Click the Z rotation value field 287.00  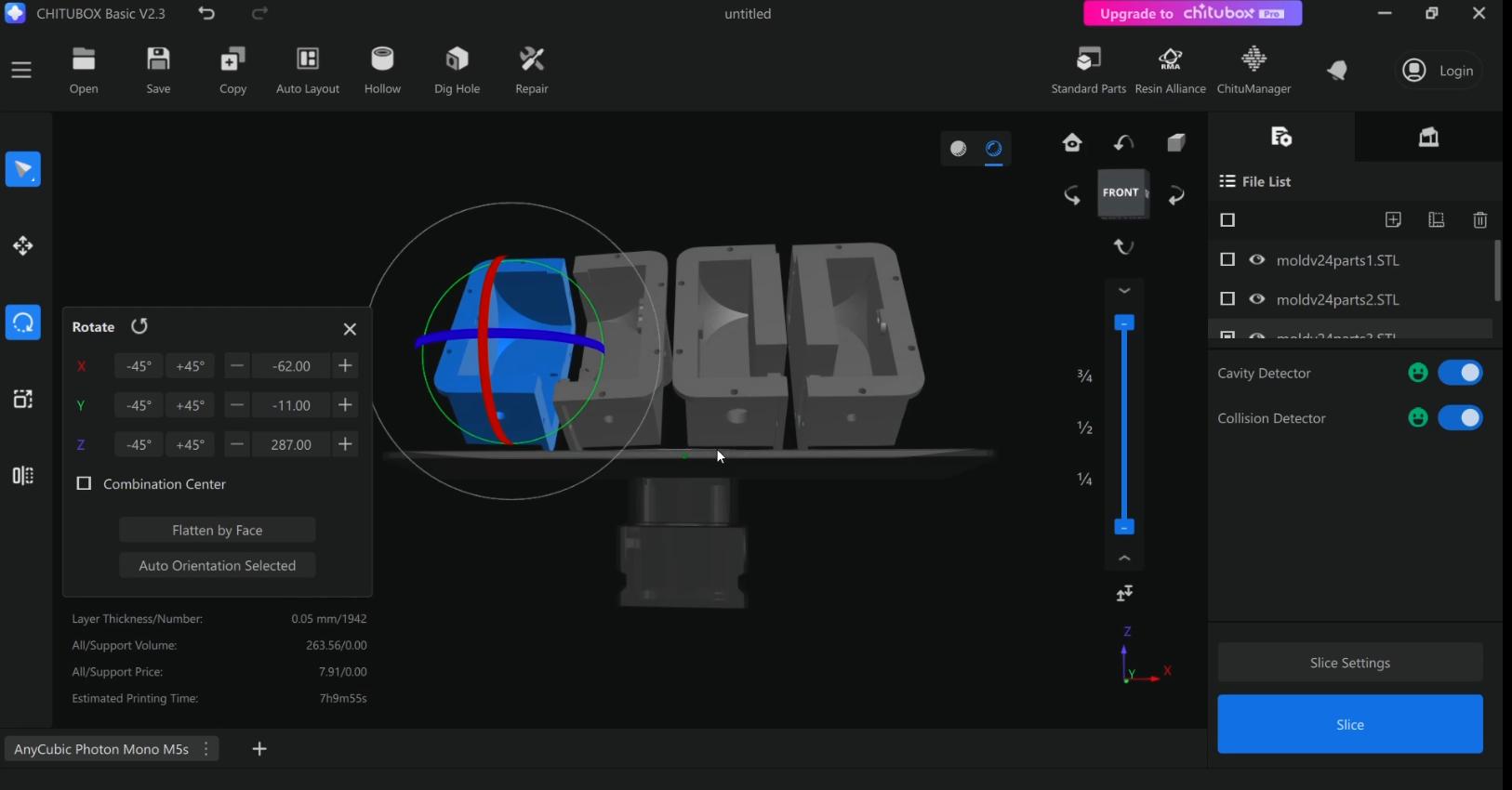point(291,445)
